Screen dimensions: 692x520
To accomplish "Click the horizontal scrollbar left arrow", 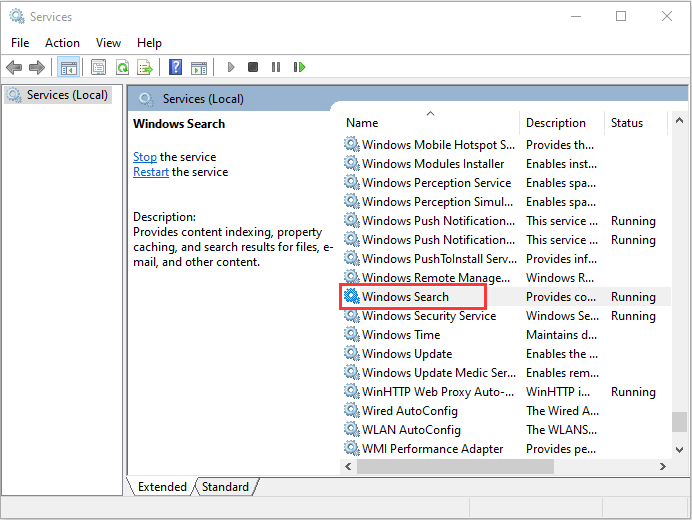I will point(348,466).
